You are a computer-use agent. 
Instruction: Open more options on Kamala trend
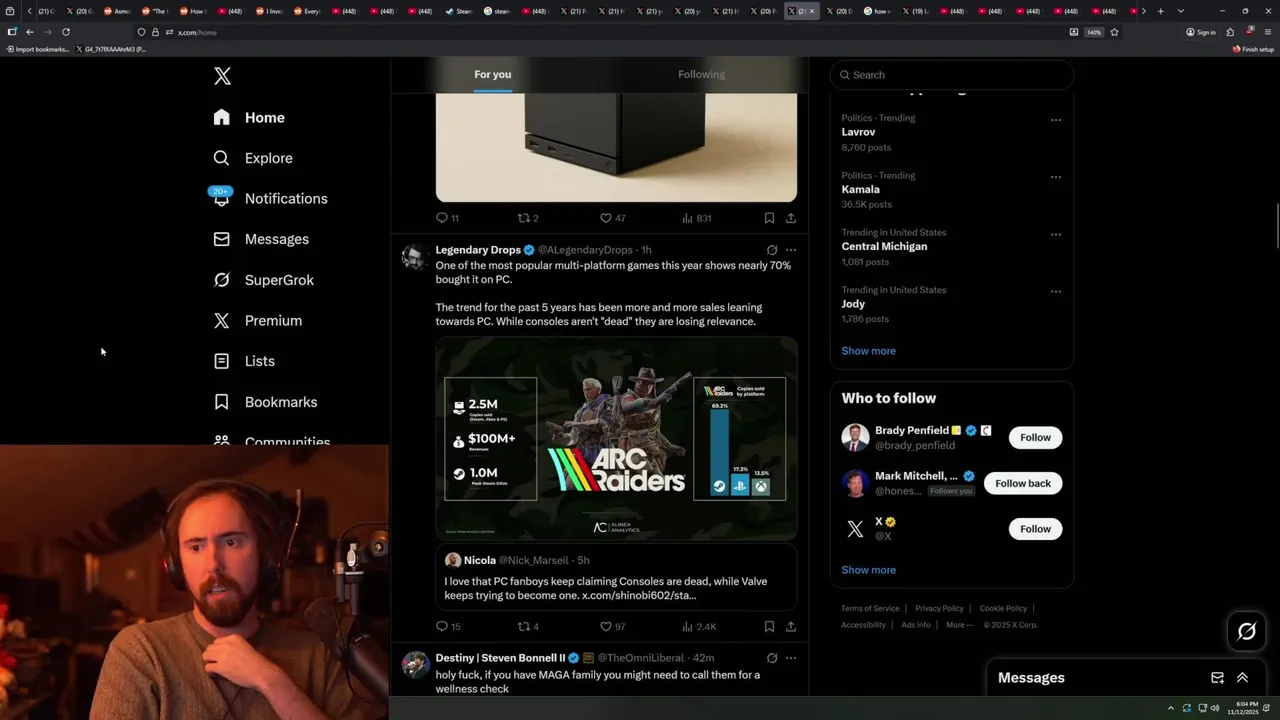click(1055, 177)
